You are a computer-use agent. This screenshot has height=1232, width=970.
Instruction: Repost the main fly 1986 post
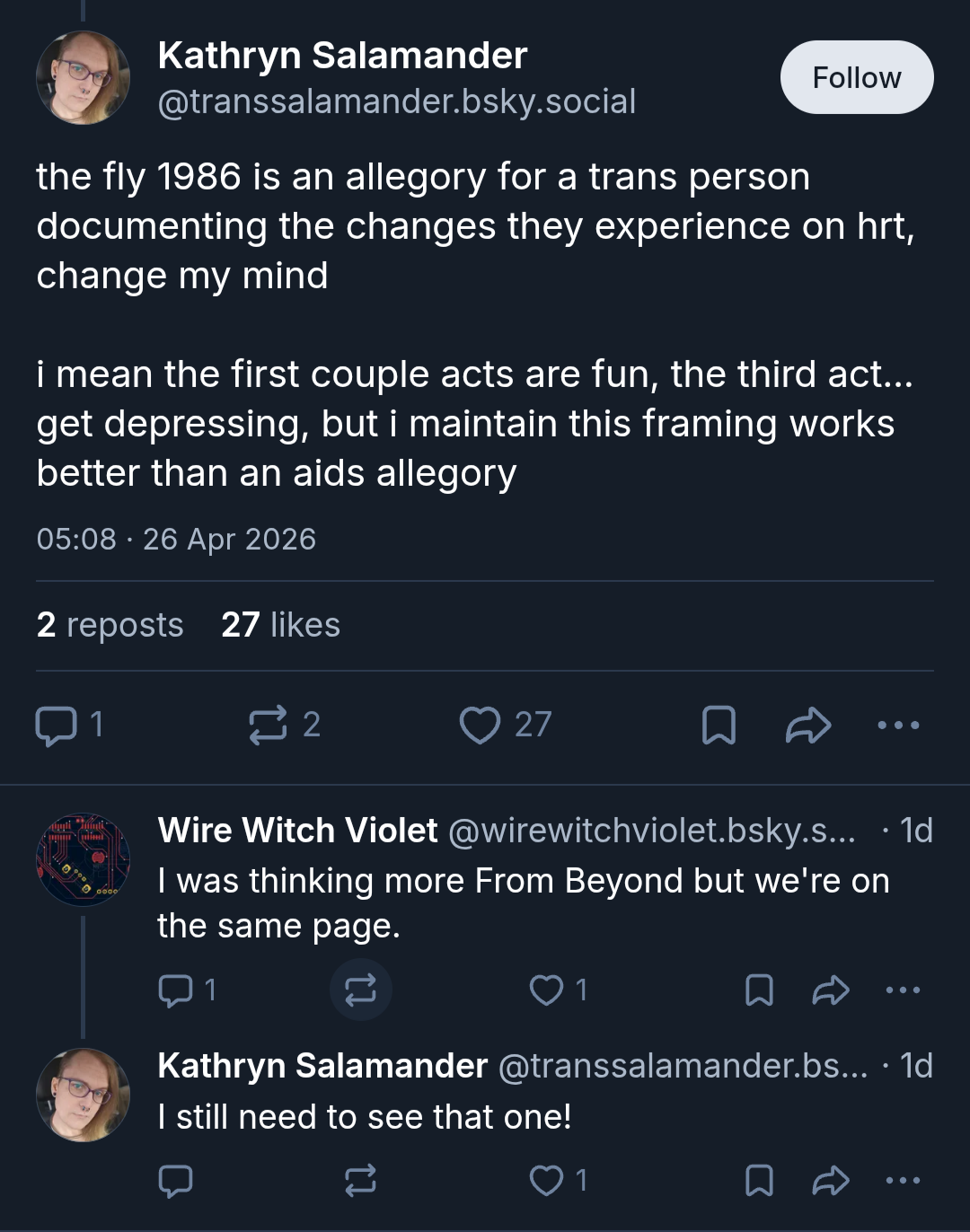[x=285, y=726]
